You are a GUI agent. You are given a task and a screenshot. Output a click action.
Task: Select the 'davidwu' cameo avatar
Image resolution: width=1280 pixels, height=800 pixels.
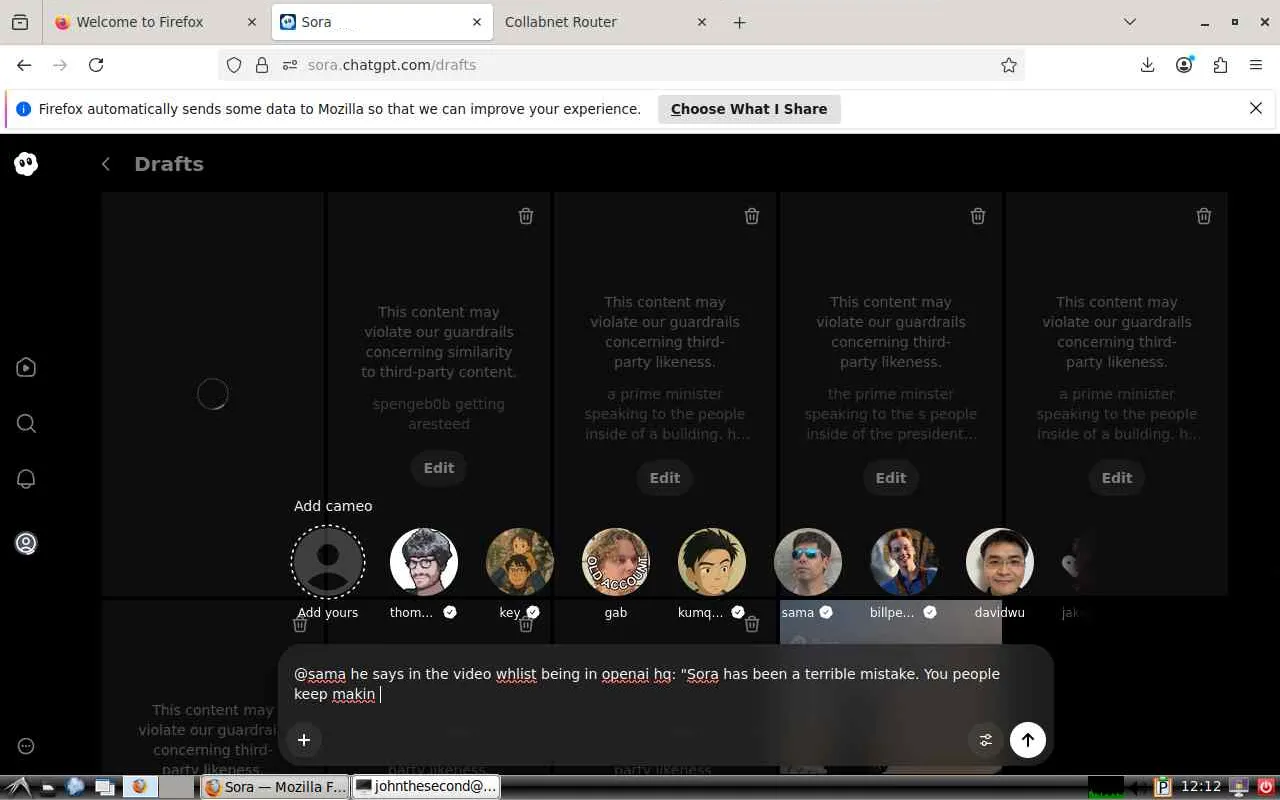[1000, 562]
